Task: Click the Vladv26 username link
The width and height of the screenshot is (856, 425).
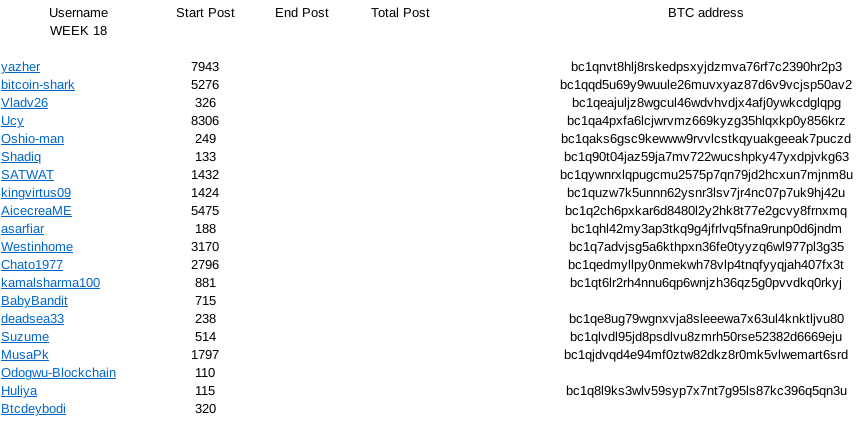Action: tap(24, 103)
